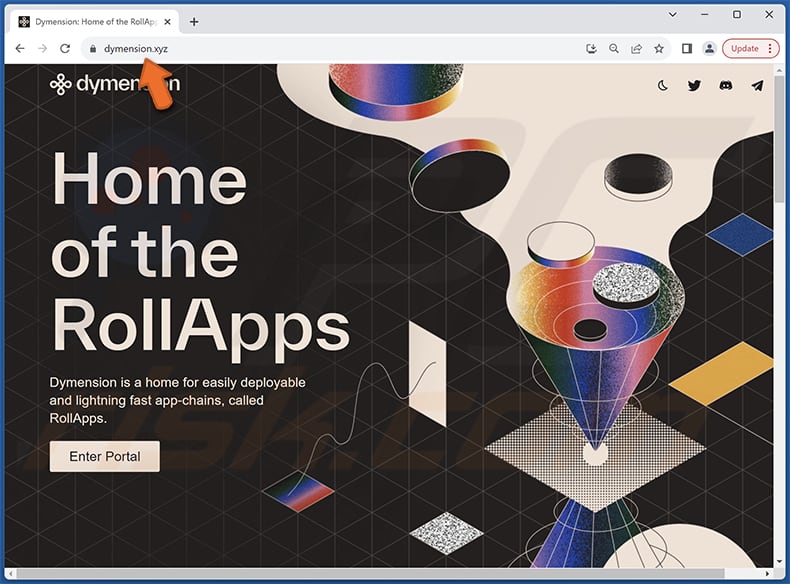Open the browser side panel
The width and height of the screenshot is (790, 584).
click(687, 48)
